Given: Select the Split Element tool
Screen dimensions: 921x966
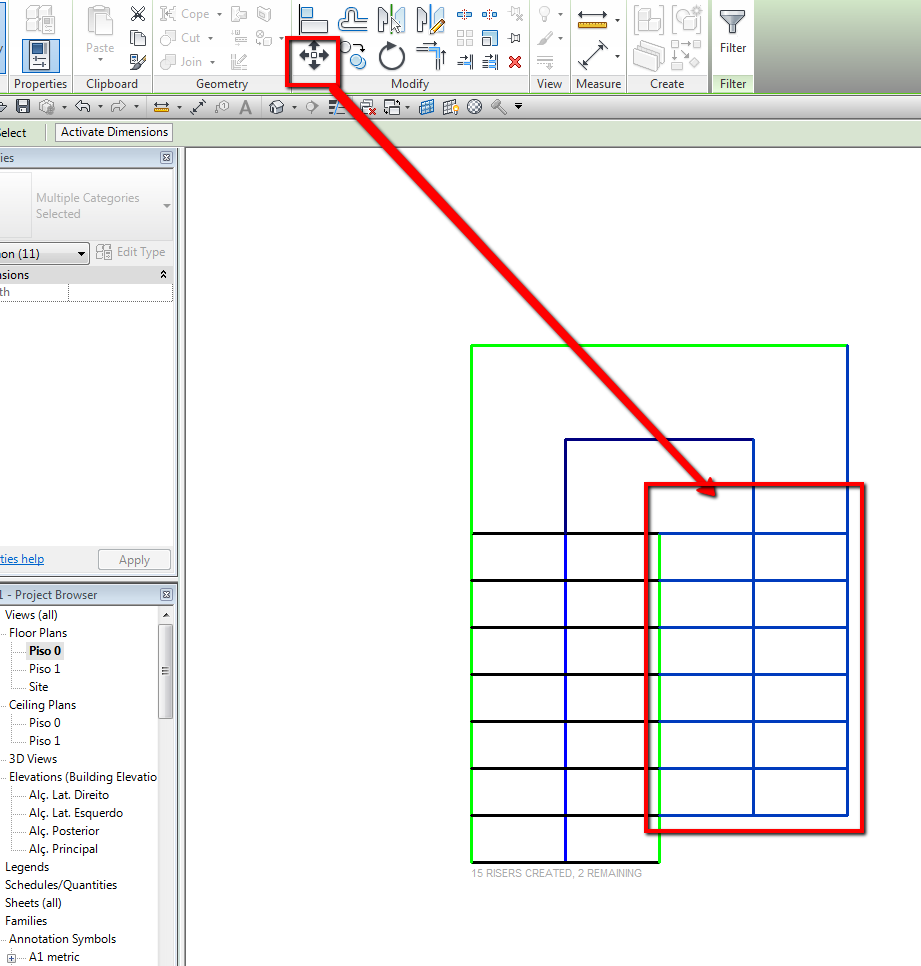Looking at the screenshot, I should click(465, 14).
